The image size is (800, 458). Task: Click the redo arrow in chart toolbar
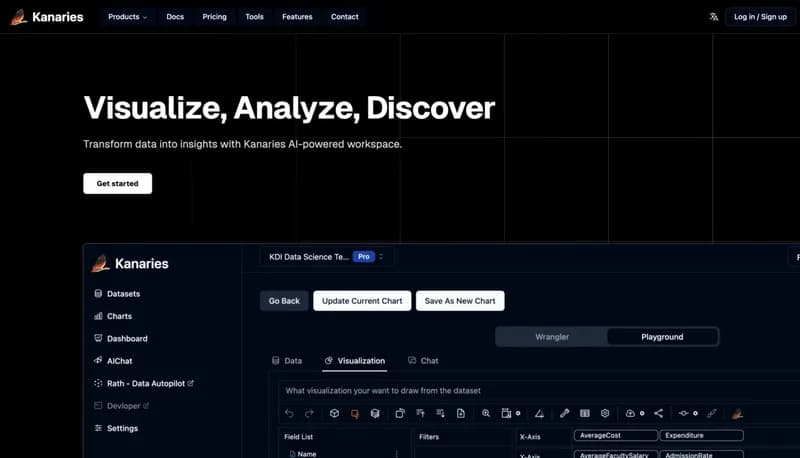pos(309,413)
